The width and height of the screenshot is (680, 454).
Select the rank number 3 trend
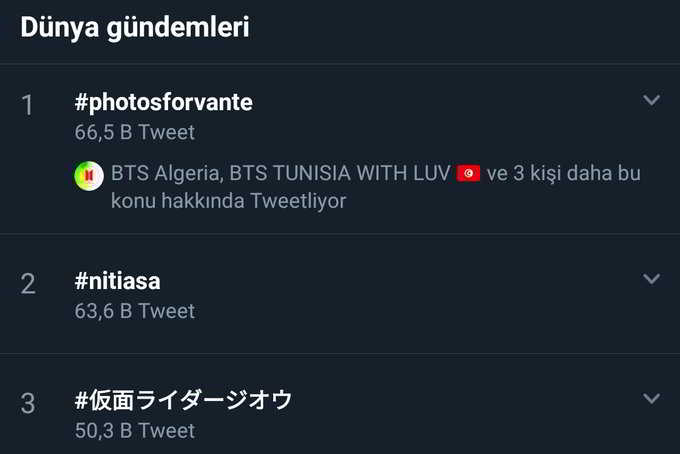coord(28,404)
